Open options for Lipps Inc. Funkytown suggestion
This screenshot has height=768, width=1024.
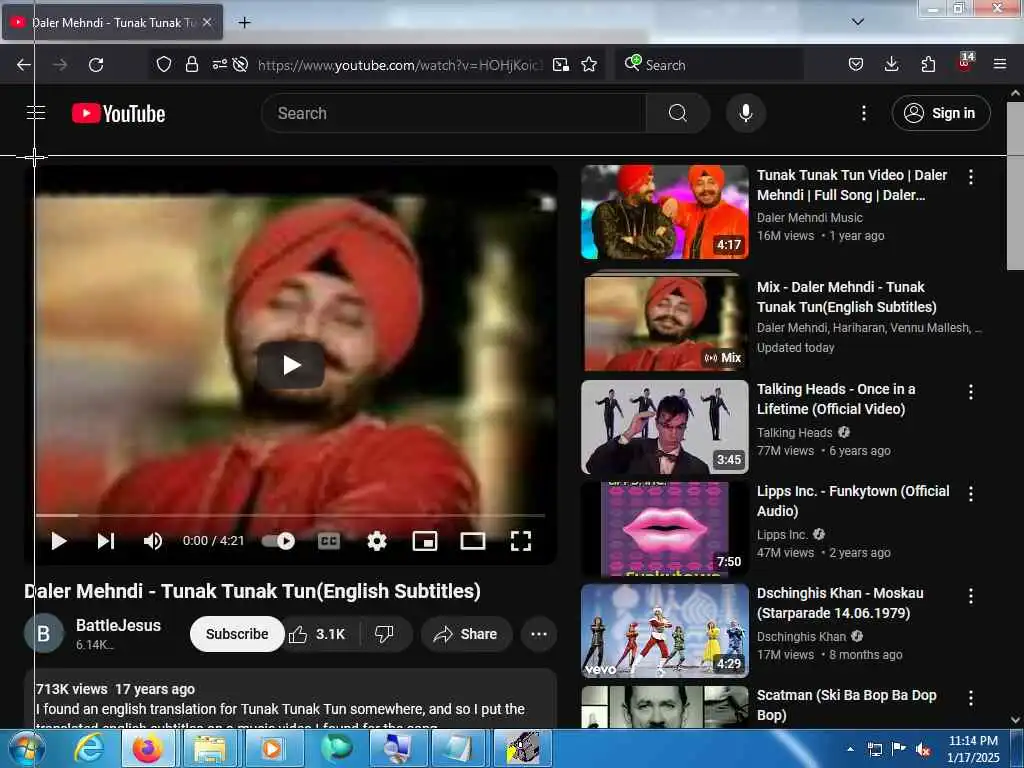(971, 494)
